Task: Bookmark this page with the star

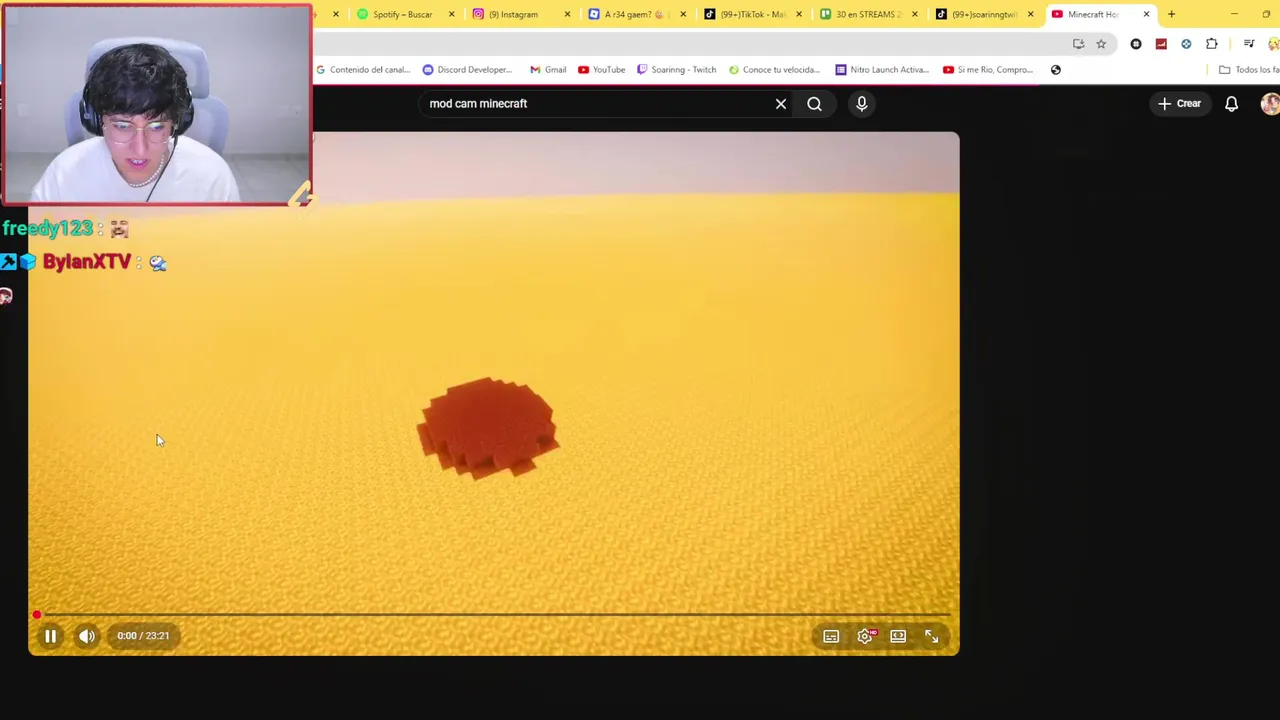Action: coord(1101,44)
